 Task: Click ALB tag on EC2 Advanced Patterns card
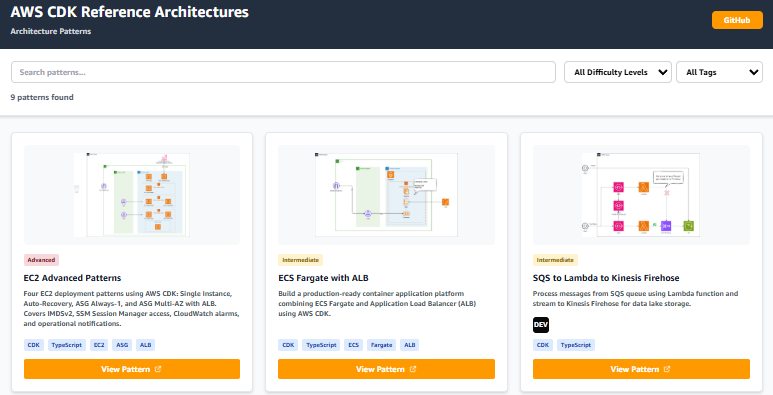coord(145,345)
